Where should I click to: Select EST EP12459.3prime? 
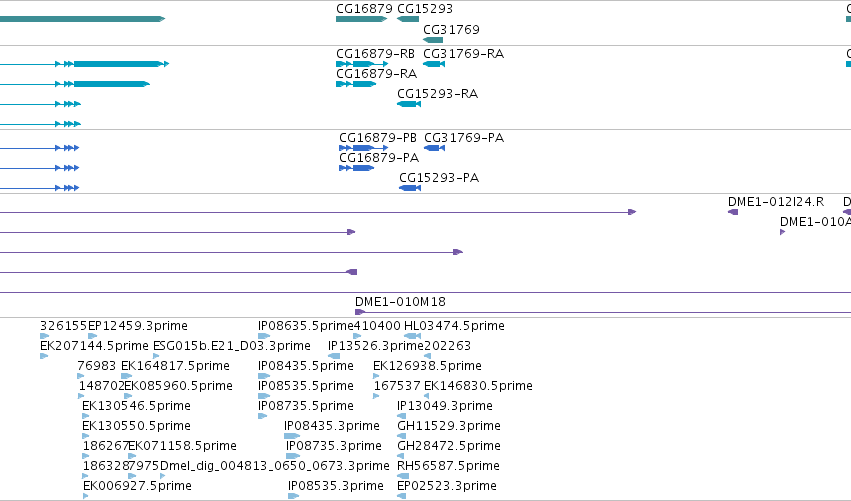138,326
